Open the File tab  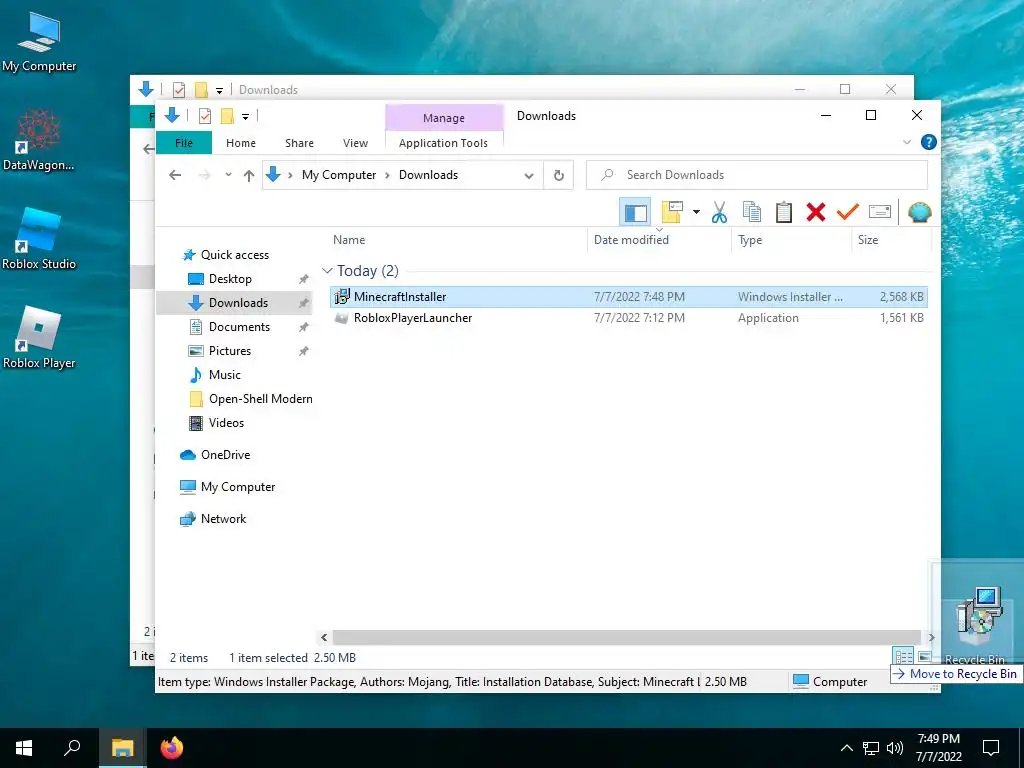point(184,142)
